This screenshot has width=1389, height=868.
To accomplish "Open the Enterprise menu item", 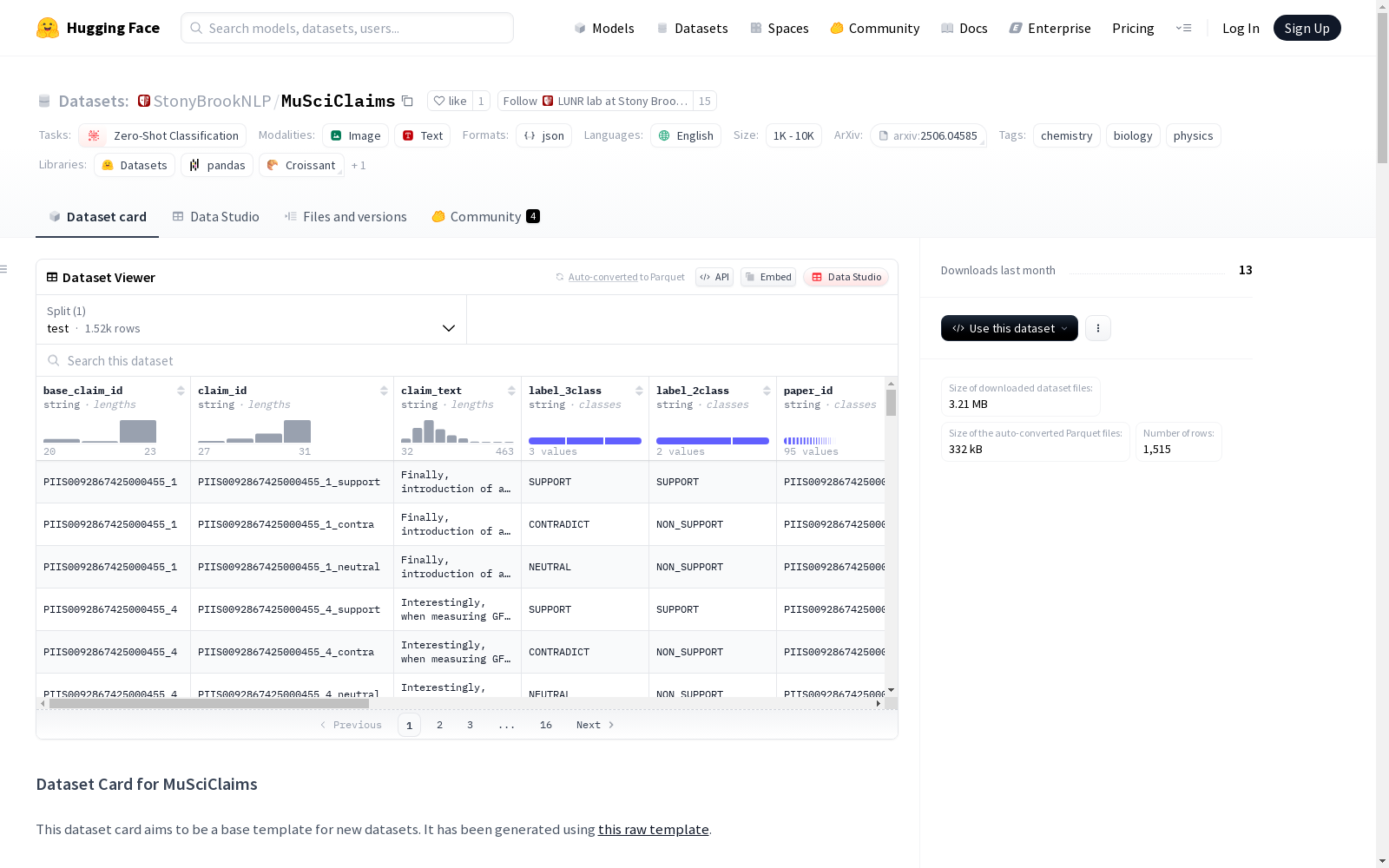I will point(1050,28).
